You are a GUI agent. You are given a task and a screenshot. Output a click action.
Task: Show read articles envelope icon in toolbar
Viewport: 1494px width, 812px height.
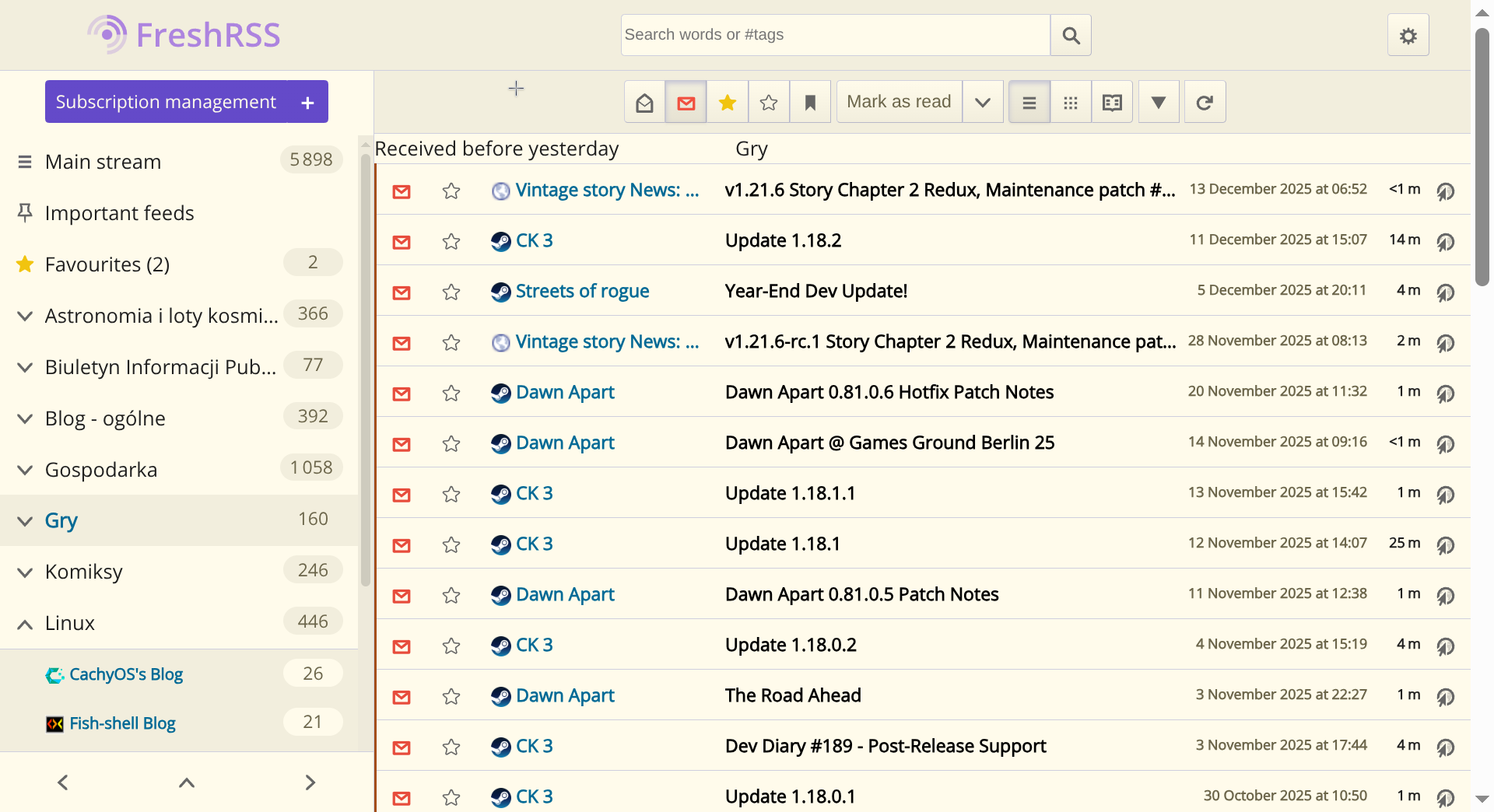(x=644, y=102)
